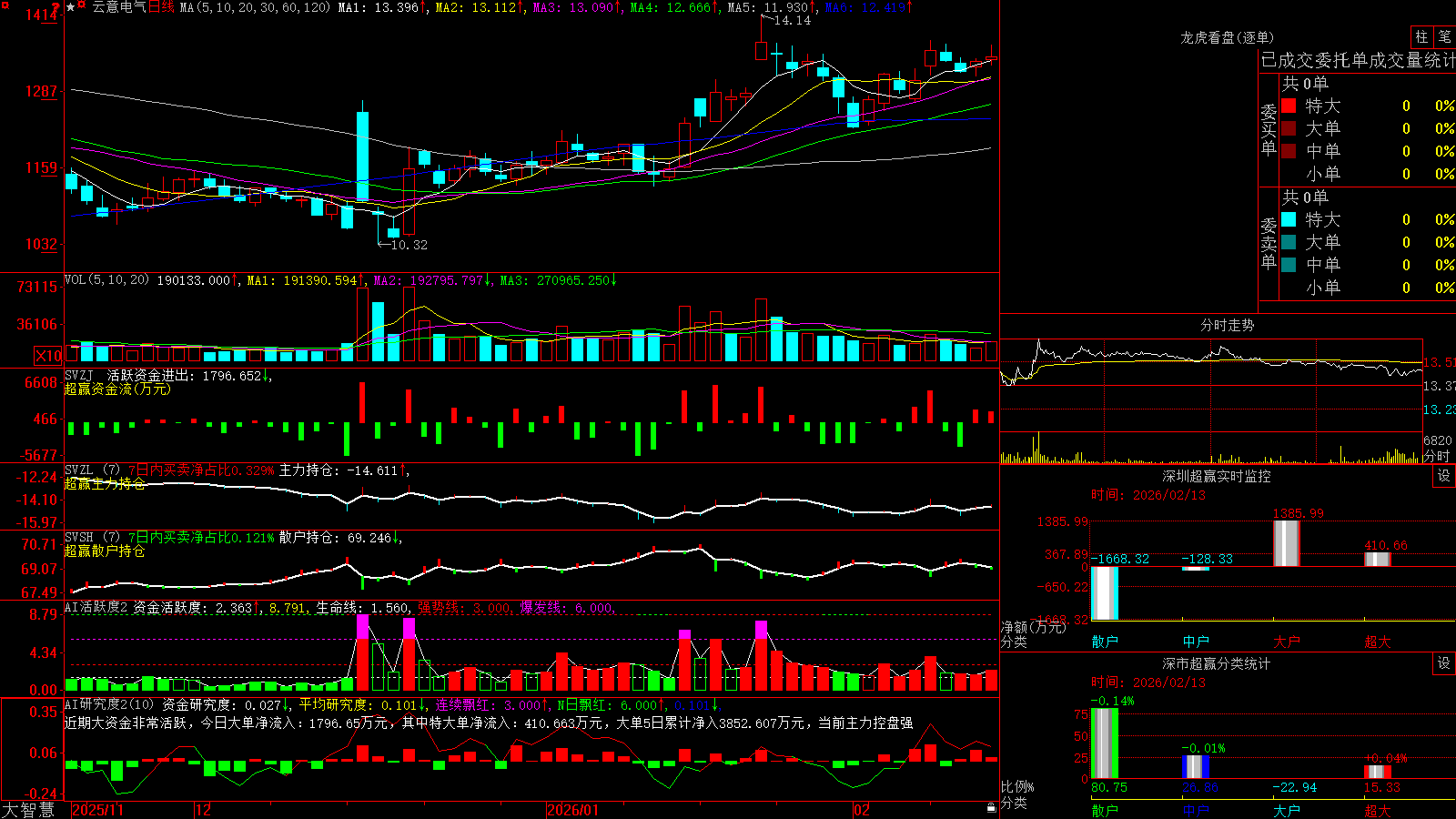Click the star favorite icon beside 云意电气
Viewport: 1456px width, 819px height.
coord(71,7)
